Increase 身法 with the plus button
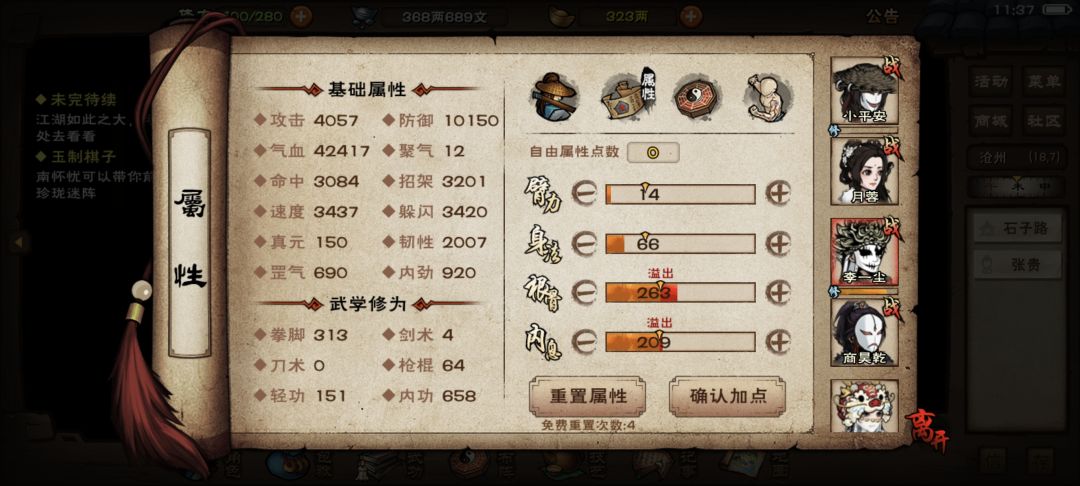Viewport: 1080px width, 486px height. [x=778, y=243]
